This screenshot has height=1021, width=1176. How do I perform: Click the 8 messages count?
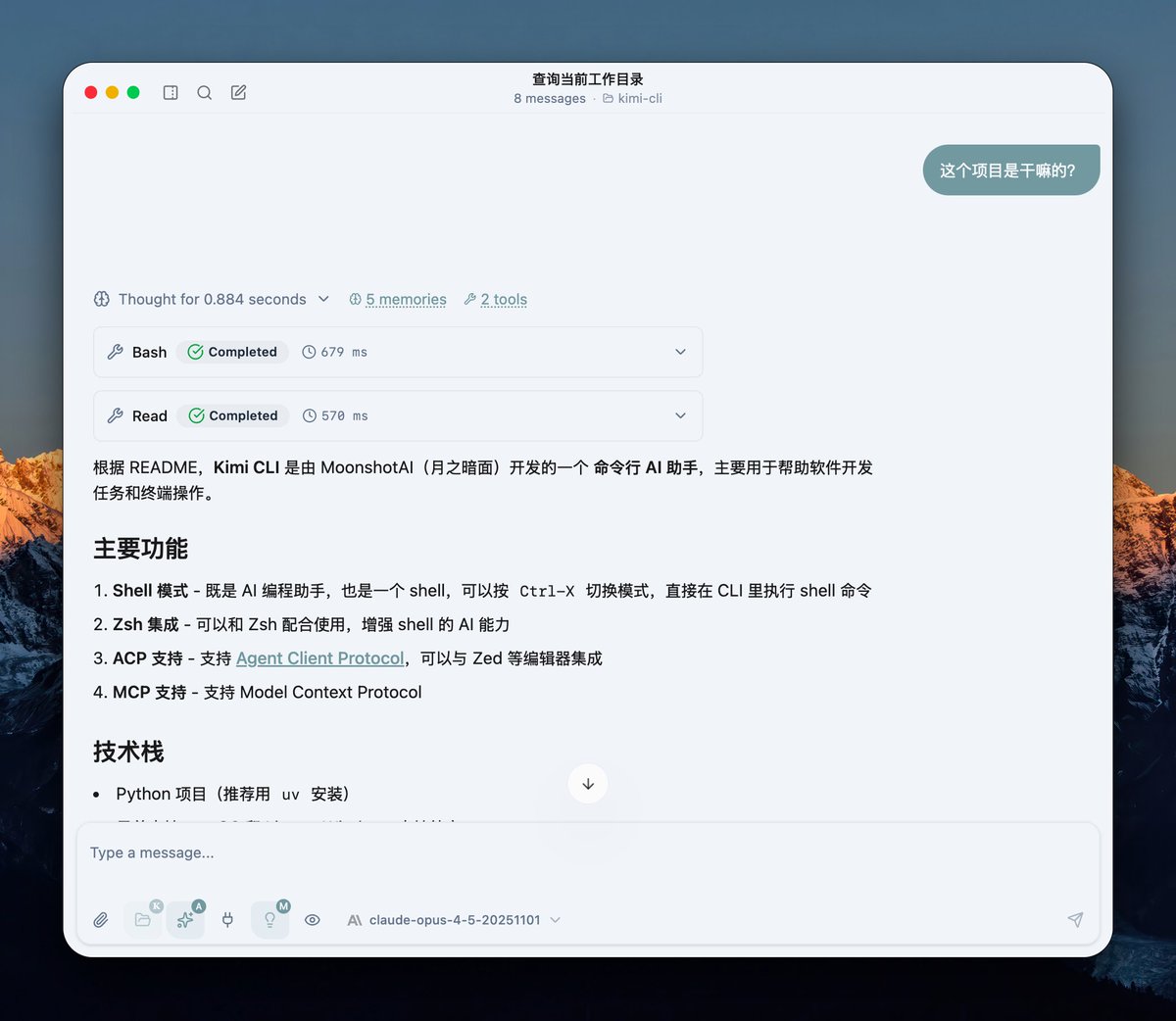point(550,98)
